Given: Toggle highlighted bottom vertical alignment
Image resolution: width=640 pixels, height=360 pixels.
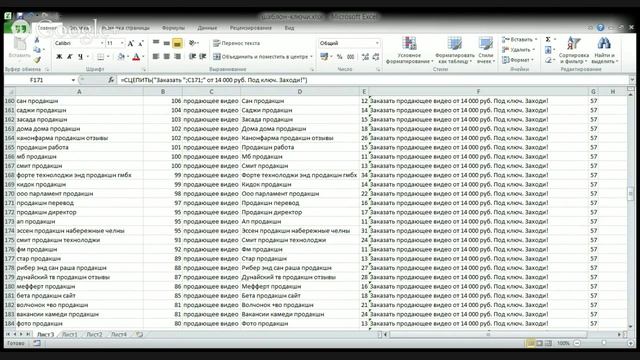Looking at the screenshot, I should tap(177, 43).
